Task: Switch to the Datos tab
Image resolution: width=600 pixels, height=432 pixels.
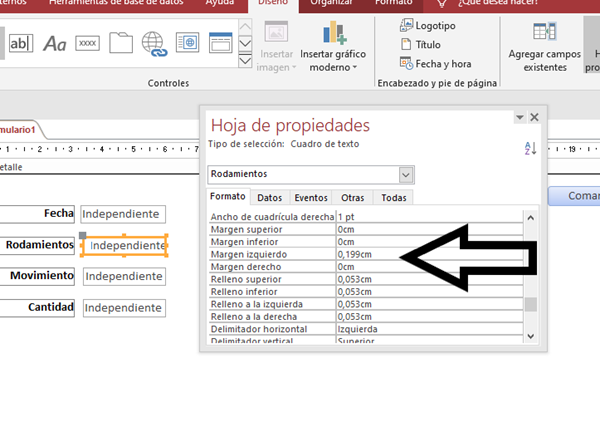Action: [269, 198]
